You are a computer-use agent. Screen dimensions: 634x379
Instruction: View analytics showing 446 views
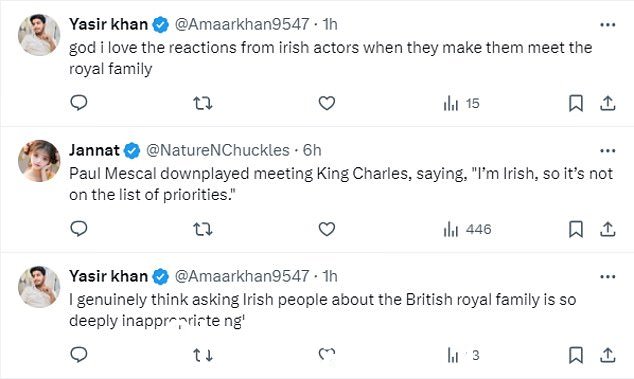[x=467, y=229]
